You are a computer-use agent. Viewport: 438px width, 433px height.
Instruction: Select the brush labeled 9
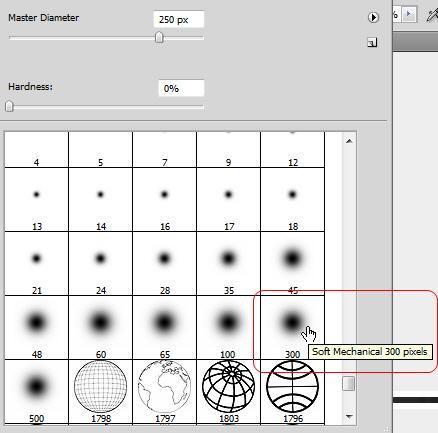click(x=229, y=150)
